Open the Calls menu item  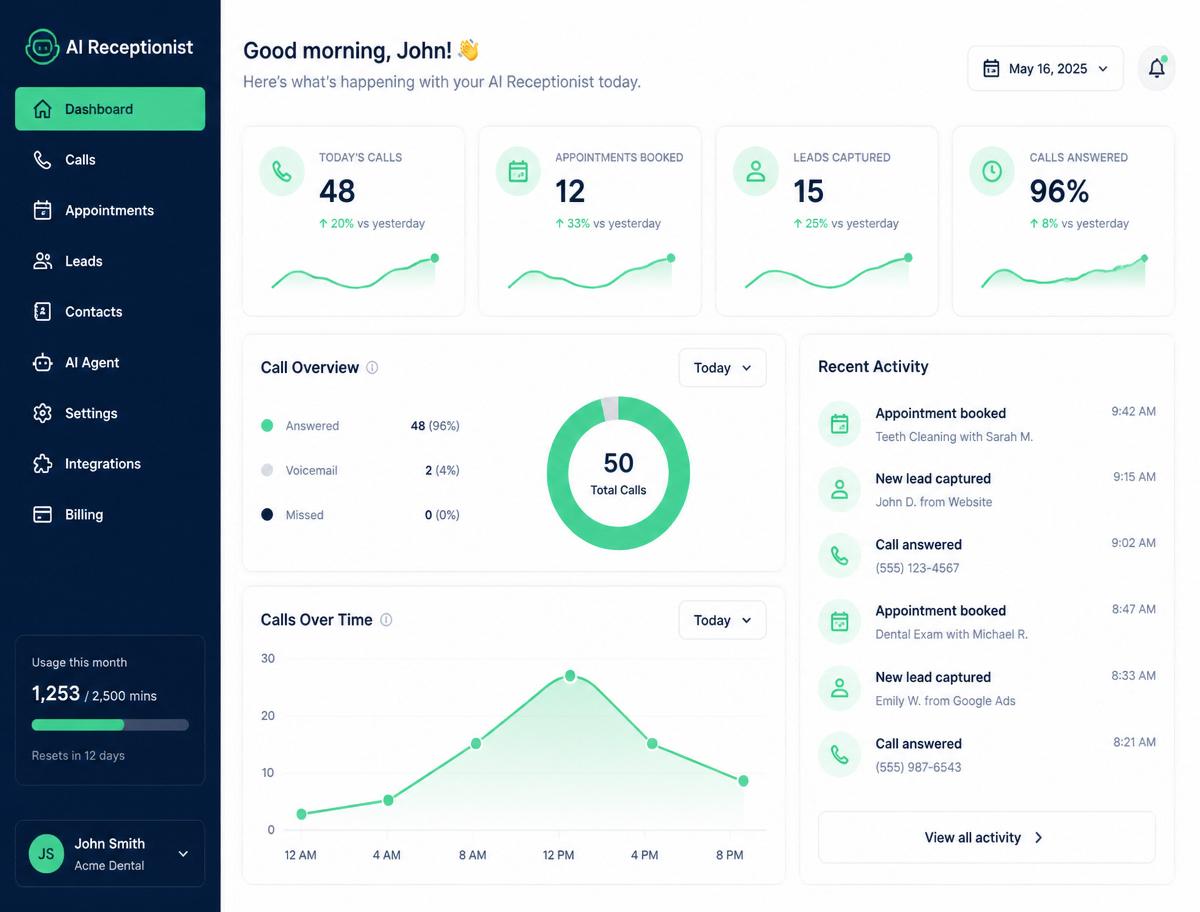110,160
